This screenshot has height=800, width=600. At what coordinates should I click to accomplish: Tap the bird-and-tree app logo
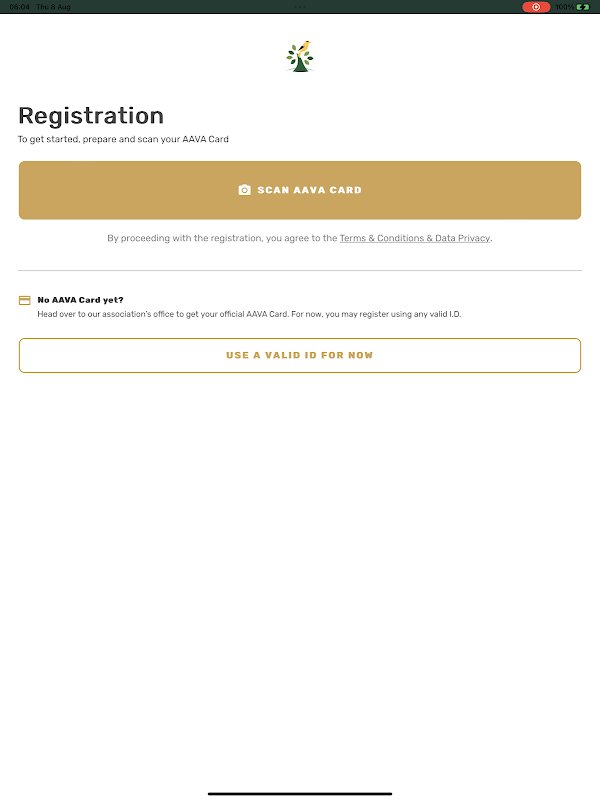300,56
